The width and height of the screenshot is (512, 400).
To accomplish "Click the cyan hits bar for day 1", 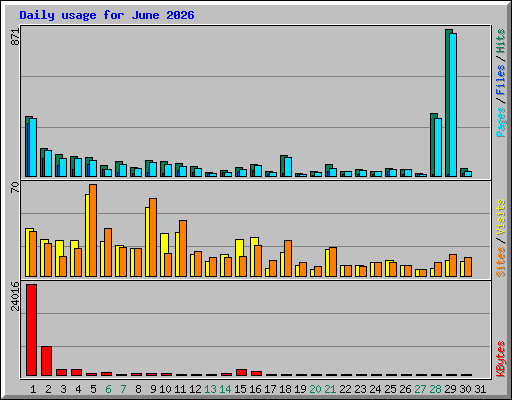I will (x=33, y=147).
